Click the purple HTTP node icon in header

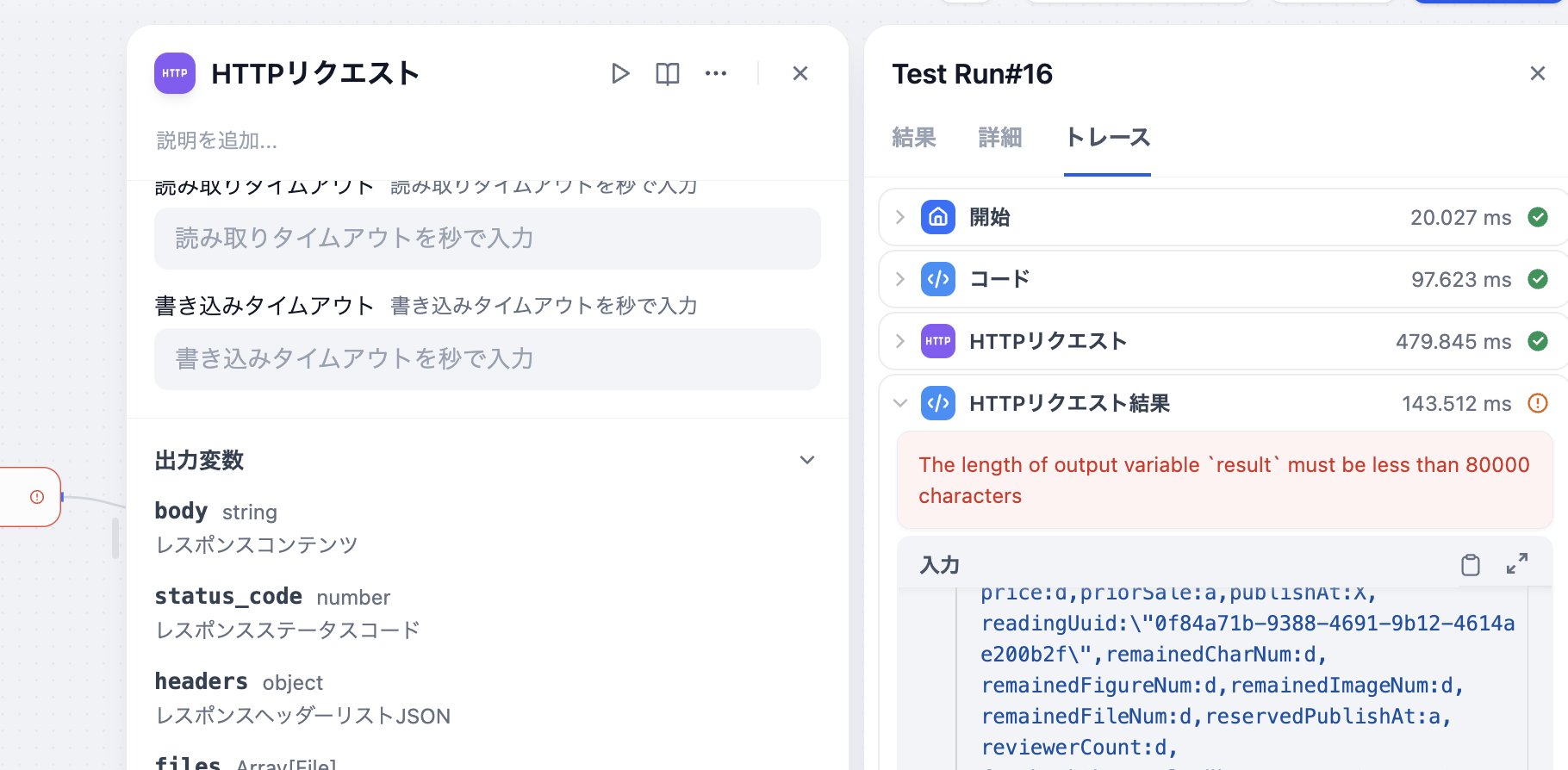[x=175, y=74]
